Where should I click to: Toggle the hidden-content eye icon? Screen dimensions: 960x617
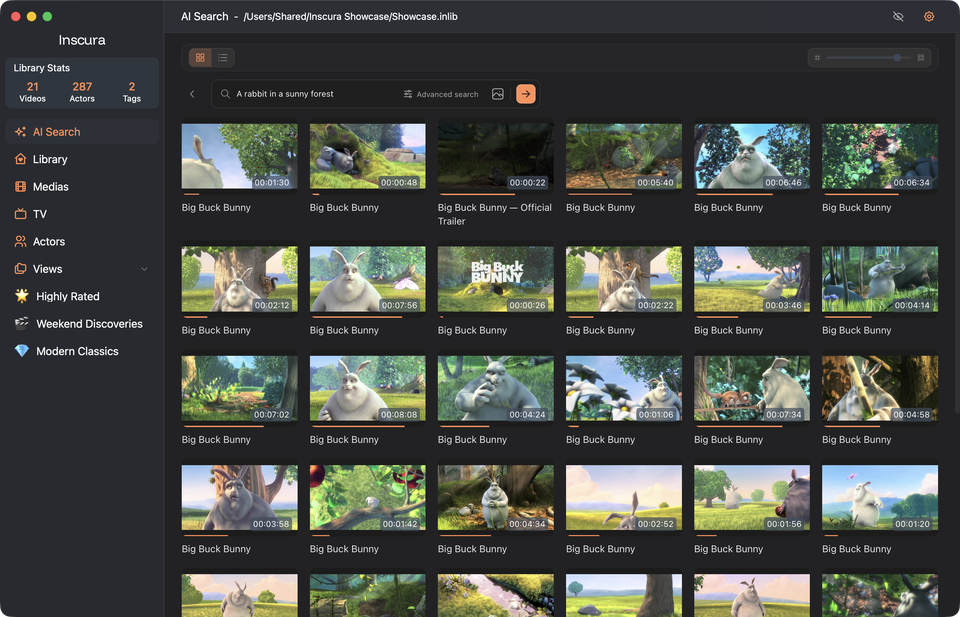[x=898, y=17]
